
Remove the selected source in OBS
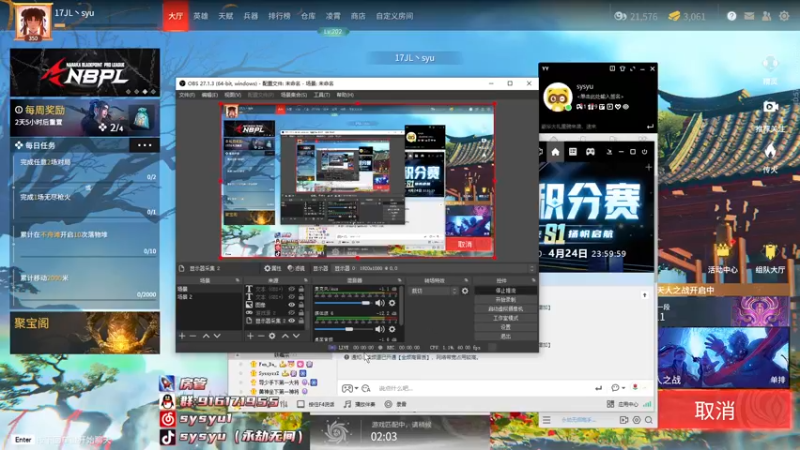[x=261, y=336]
